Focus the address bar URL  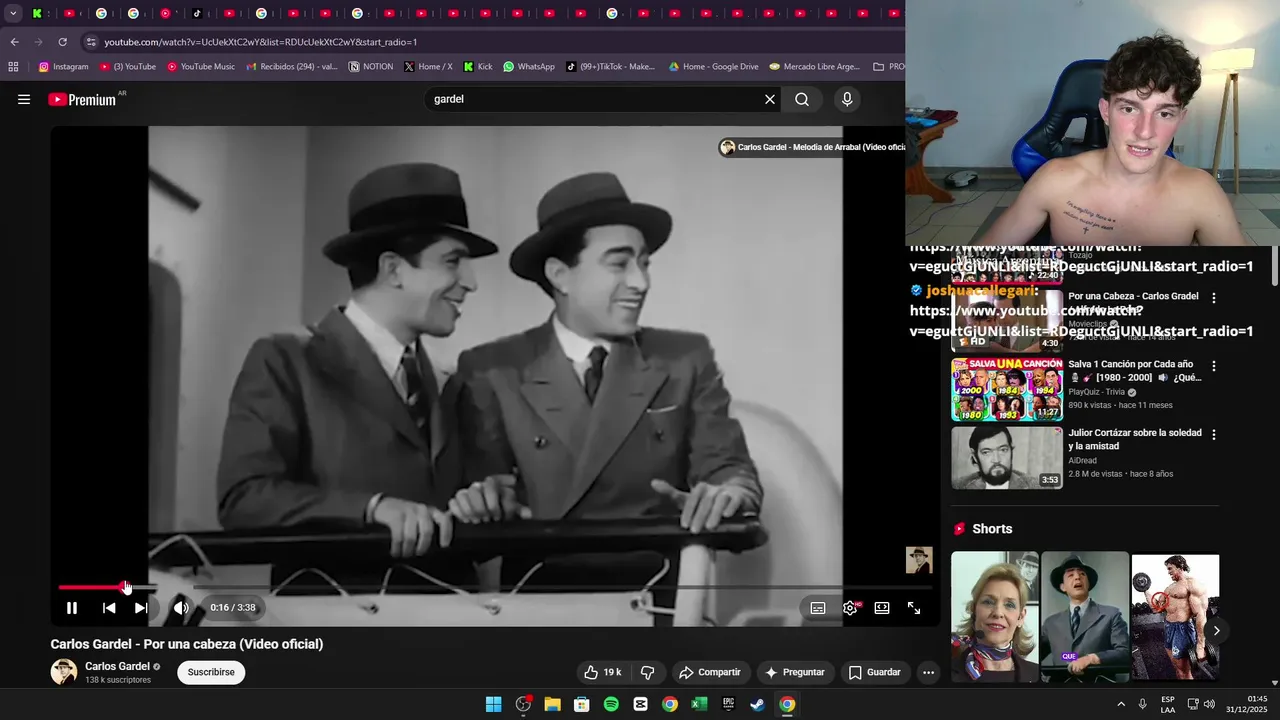[x=261, y=42]
